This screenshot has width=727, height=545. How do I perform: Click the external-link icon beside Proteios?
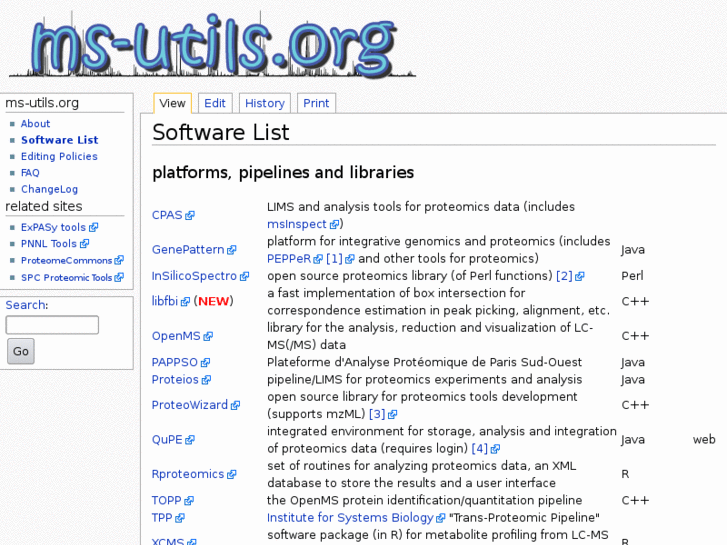click(x=206, y=380)
